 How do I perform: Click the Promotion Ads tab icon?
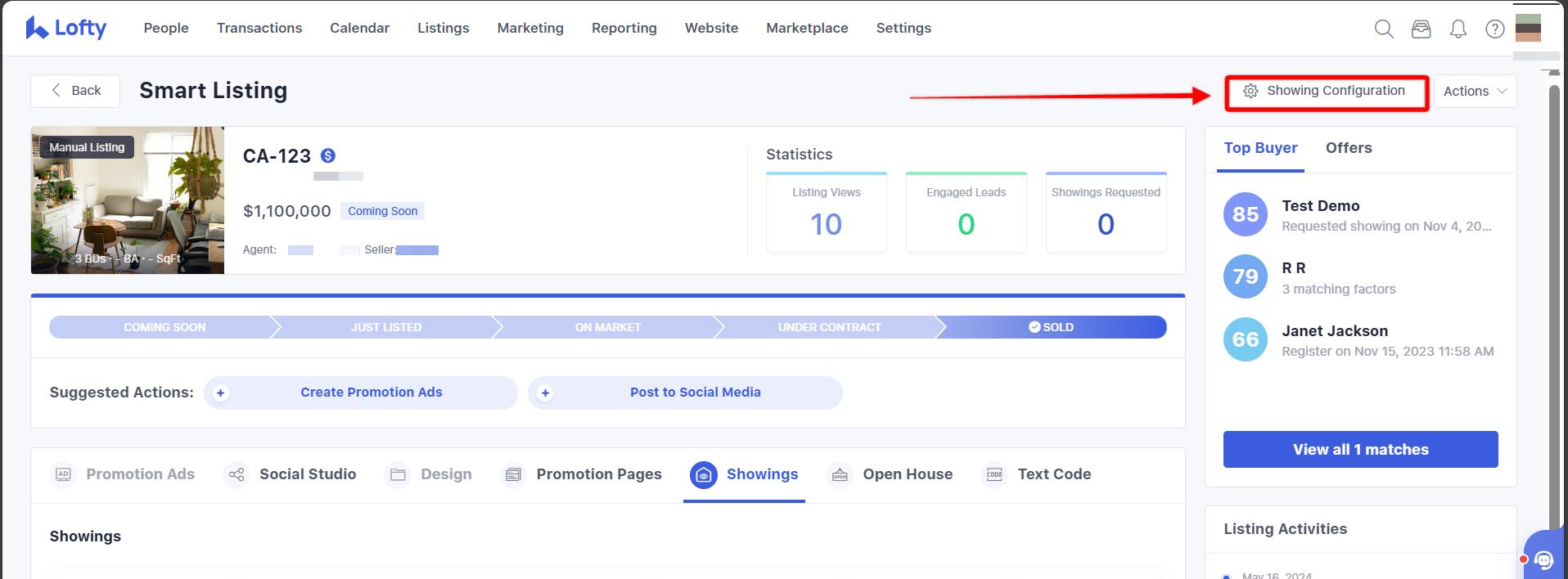(63, 474)
